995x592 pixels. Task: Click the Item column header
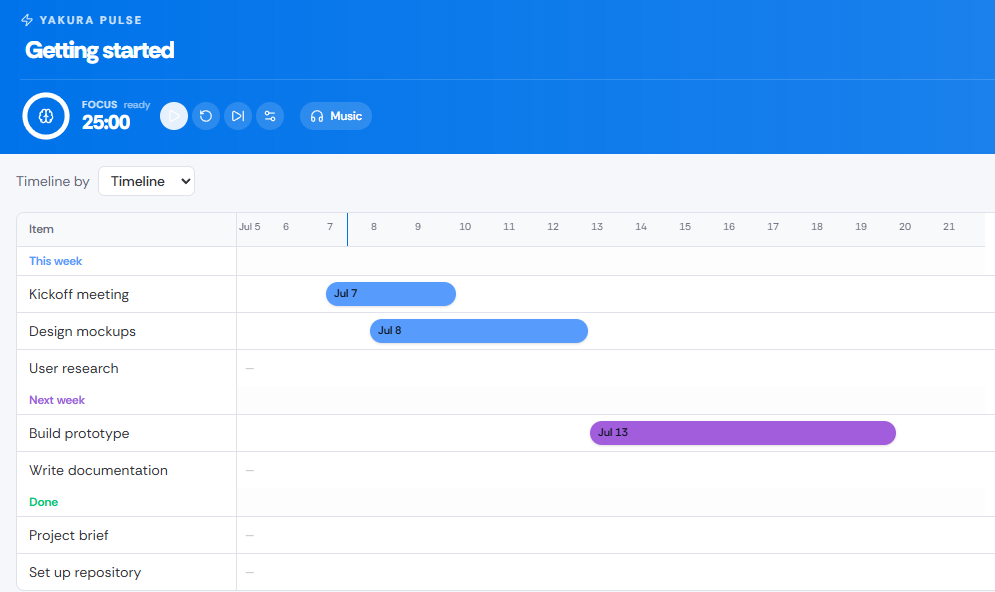point(41,229)
